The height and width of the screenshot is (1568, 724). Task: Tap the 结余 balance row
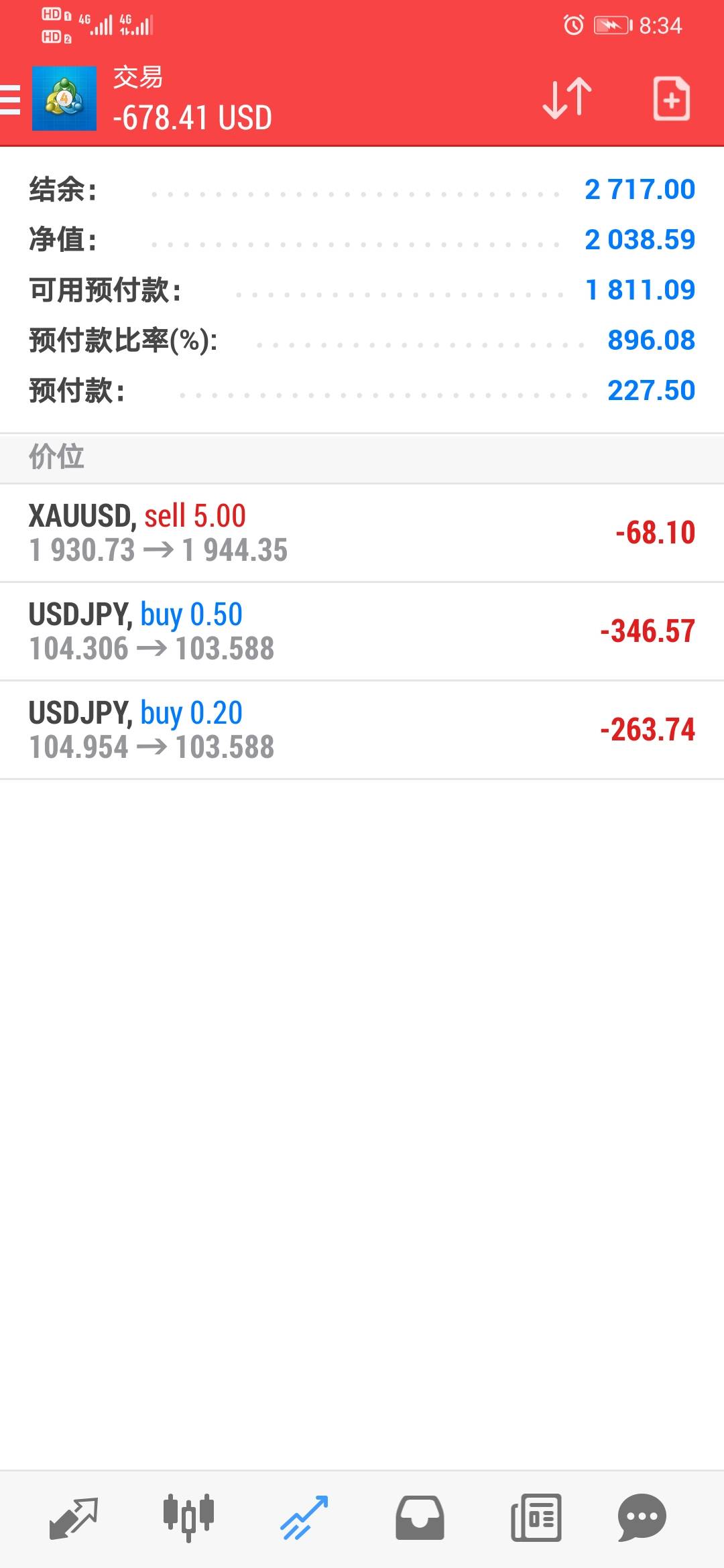(x=362, y=190)
